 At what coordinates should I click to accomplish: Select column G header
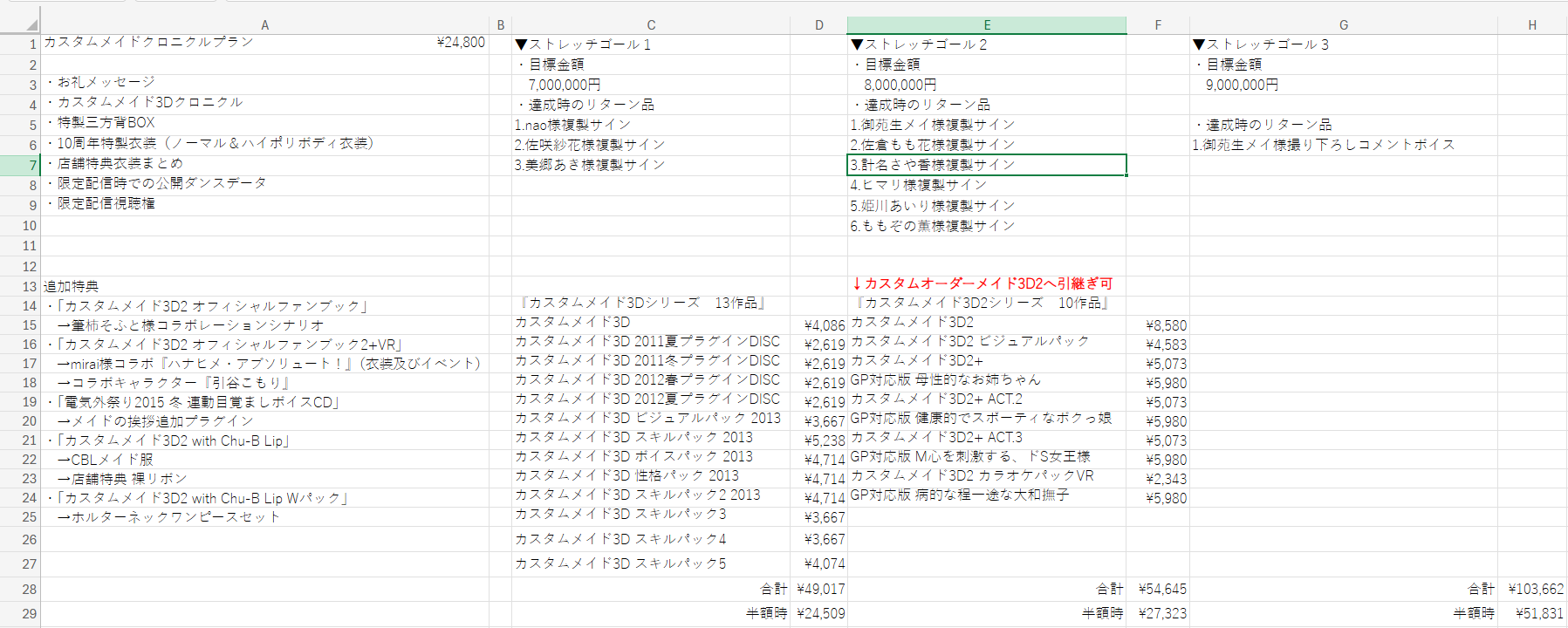pyautogui.click(x=1344, y=25)
